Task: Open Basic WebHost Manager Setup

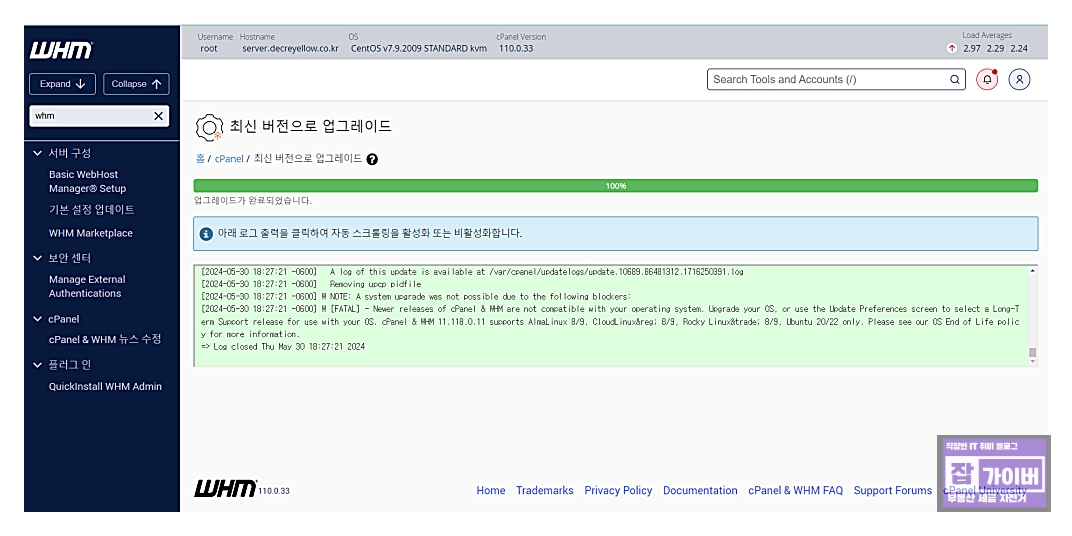Action: click(88, 181)
